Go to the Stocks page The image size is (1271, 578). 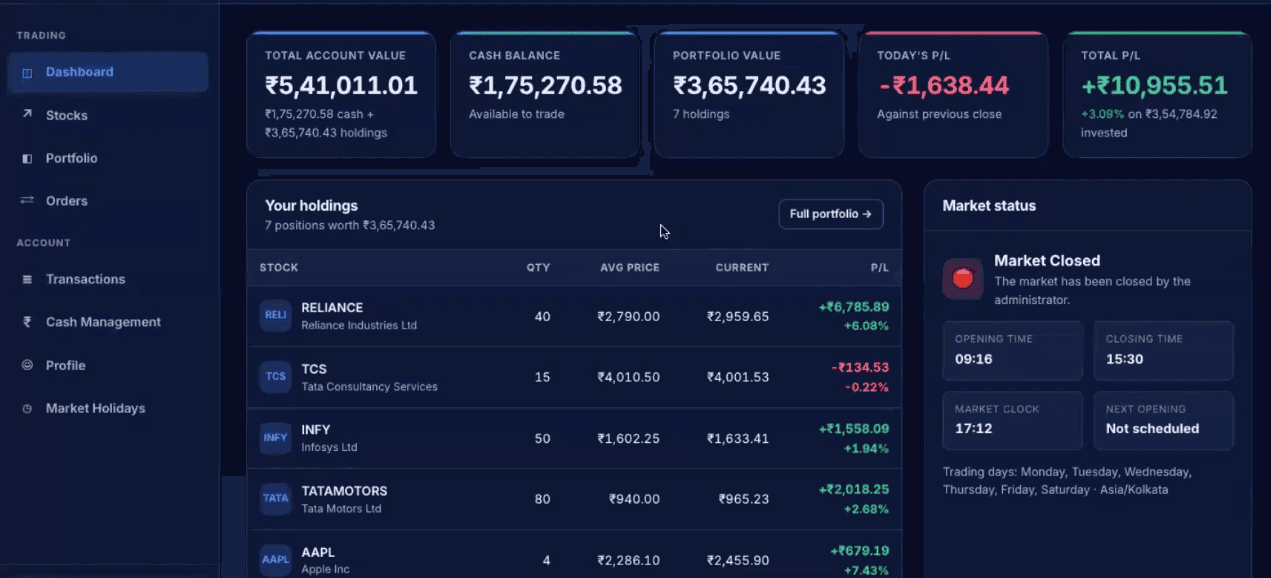[x=108, y=115]
